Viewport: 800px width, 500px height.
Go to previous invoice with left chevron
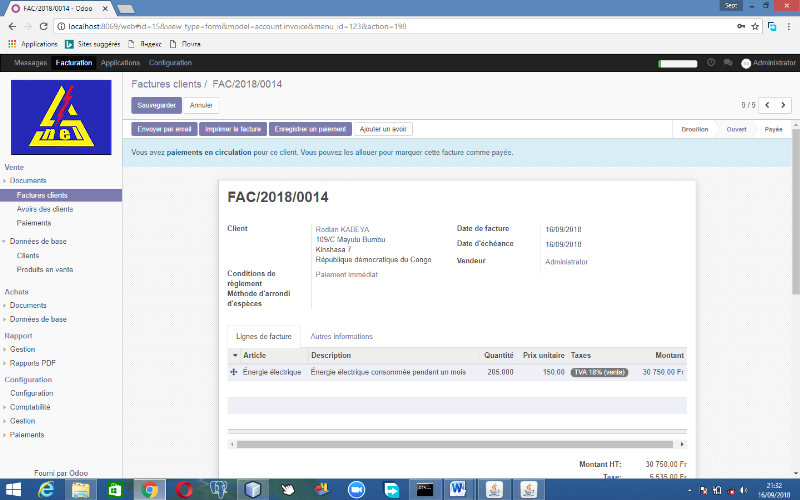[767, 105]
